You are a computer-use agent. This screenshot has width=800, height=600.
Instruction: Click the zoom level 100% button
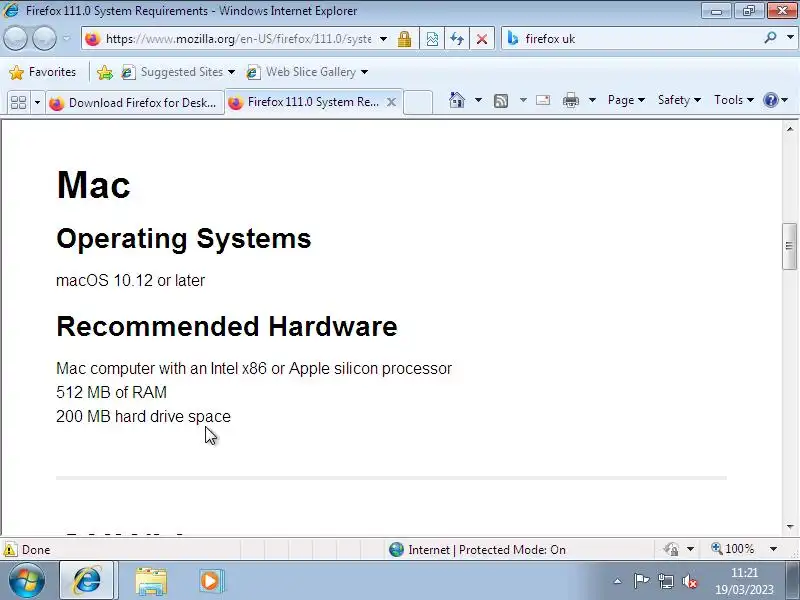click(733, 549)
